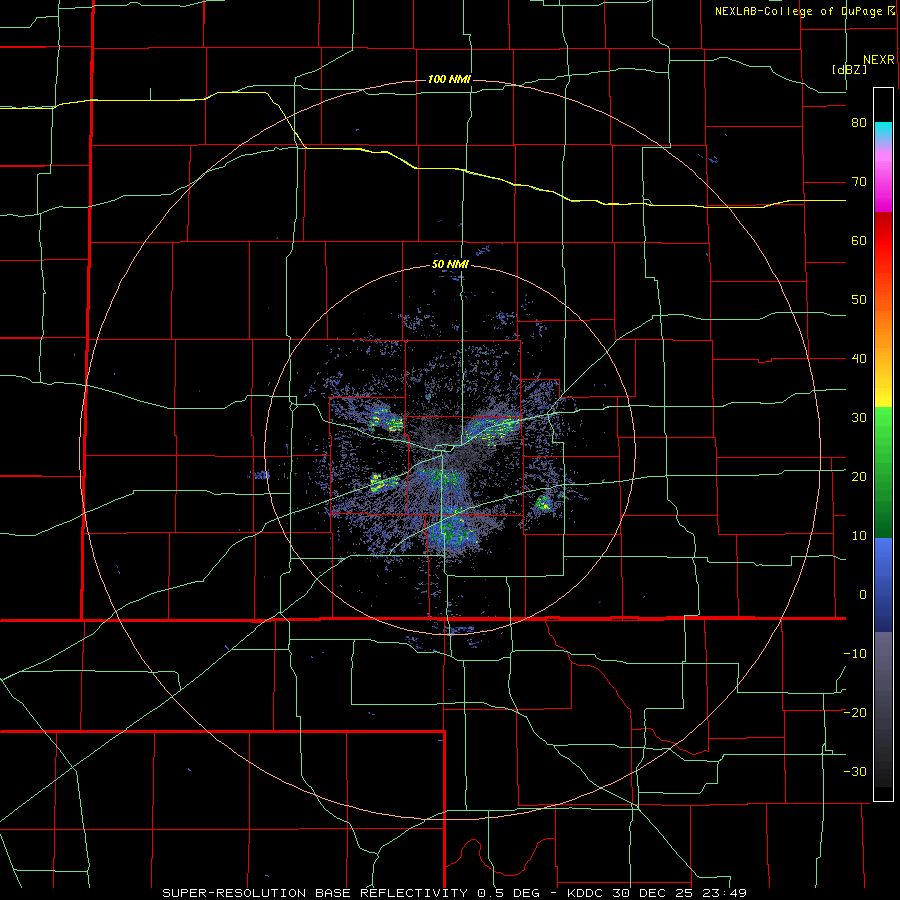The image size is (900, 900).
Task: Click the green segment of color bar
Action: [x=883, y=472]
